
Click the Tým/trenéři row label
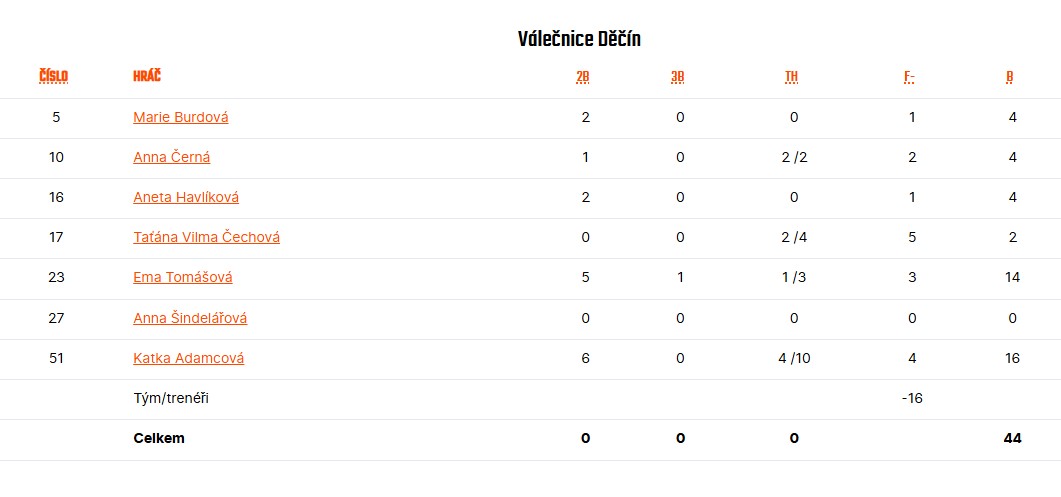[171, 398]
